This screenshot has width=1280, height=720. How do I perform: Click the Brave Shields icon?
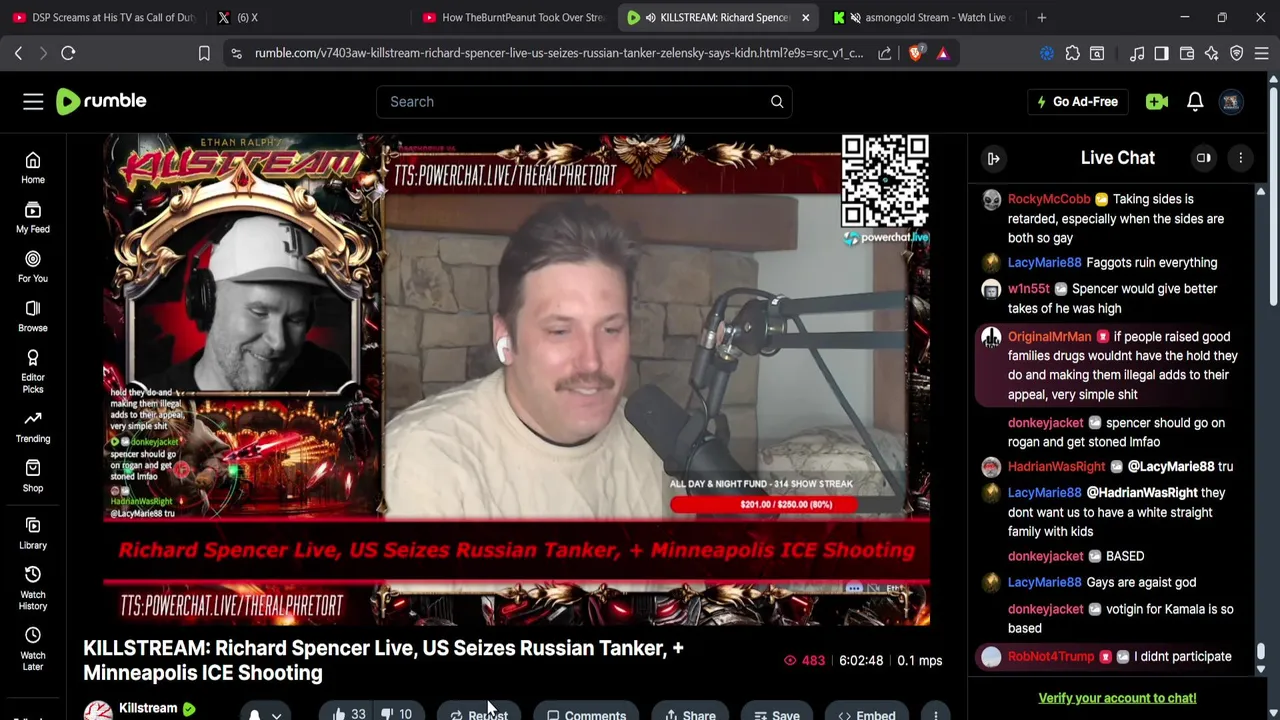(915, 53)
